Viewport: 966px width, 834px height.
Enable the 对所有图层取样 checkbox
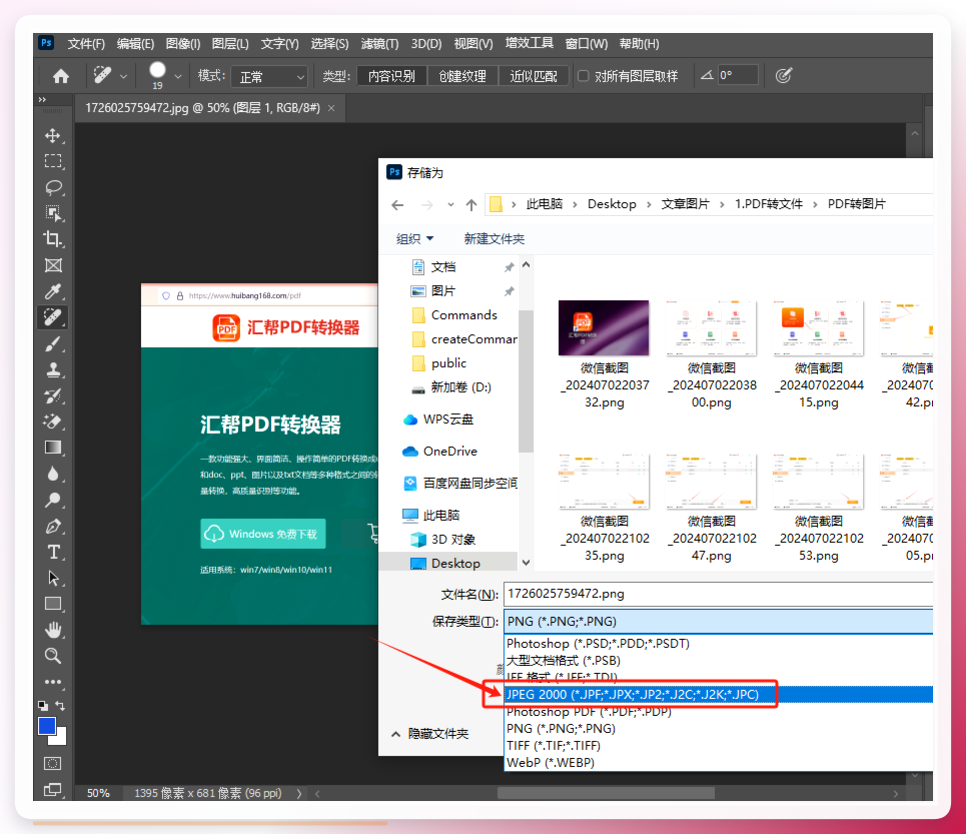pyautogui.click(x=583, y=76)
